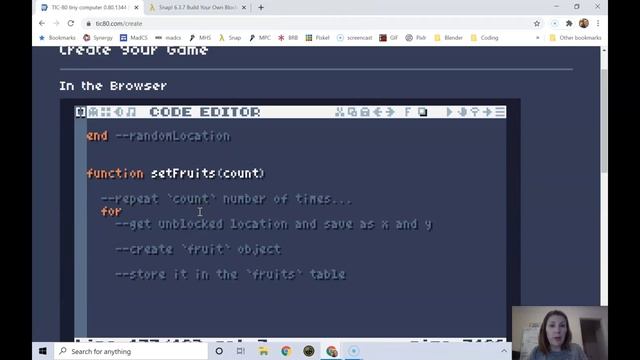Open the sprite editor in TIC-80
The image size is (640, 360).
[93, 112]
